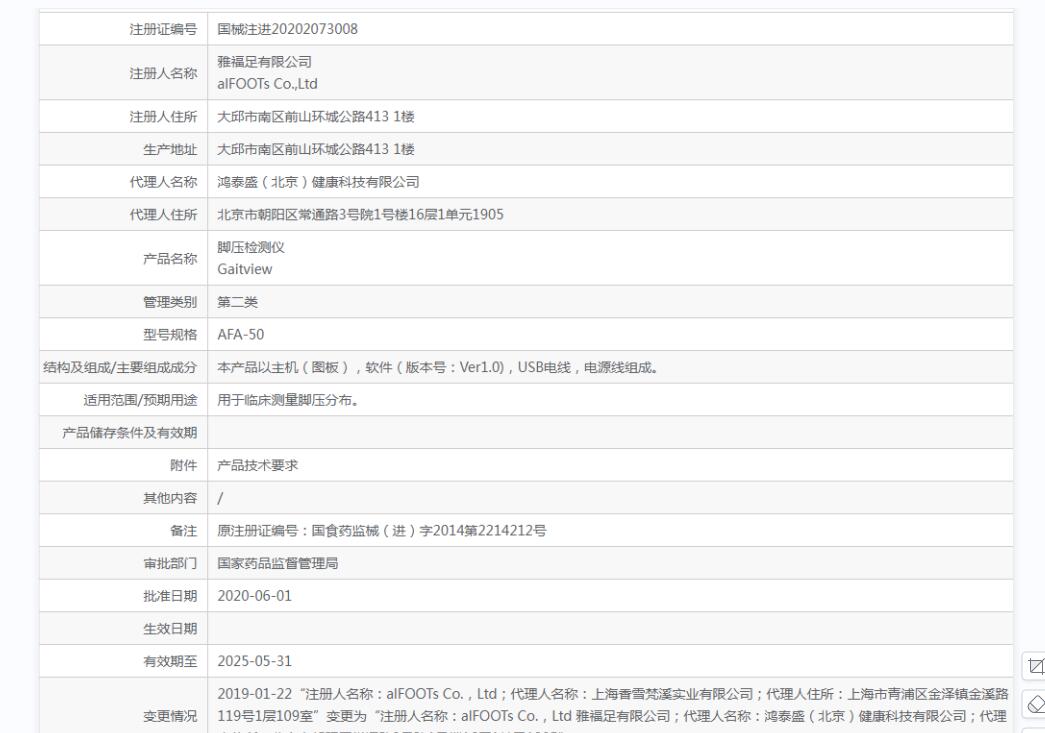Click the 备注 label cell

pyautogui.click(x=123, y=530)
